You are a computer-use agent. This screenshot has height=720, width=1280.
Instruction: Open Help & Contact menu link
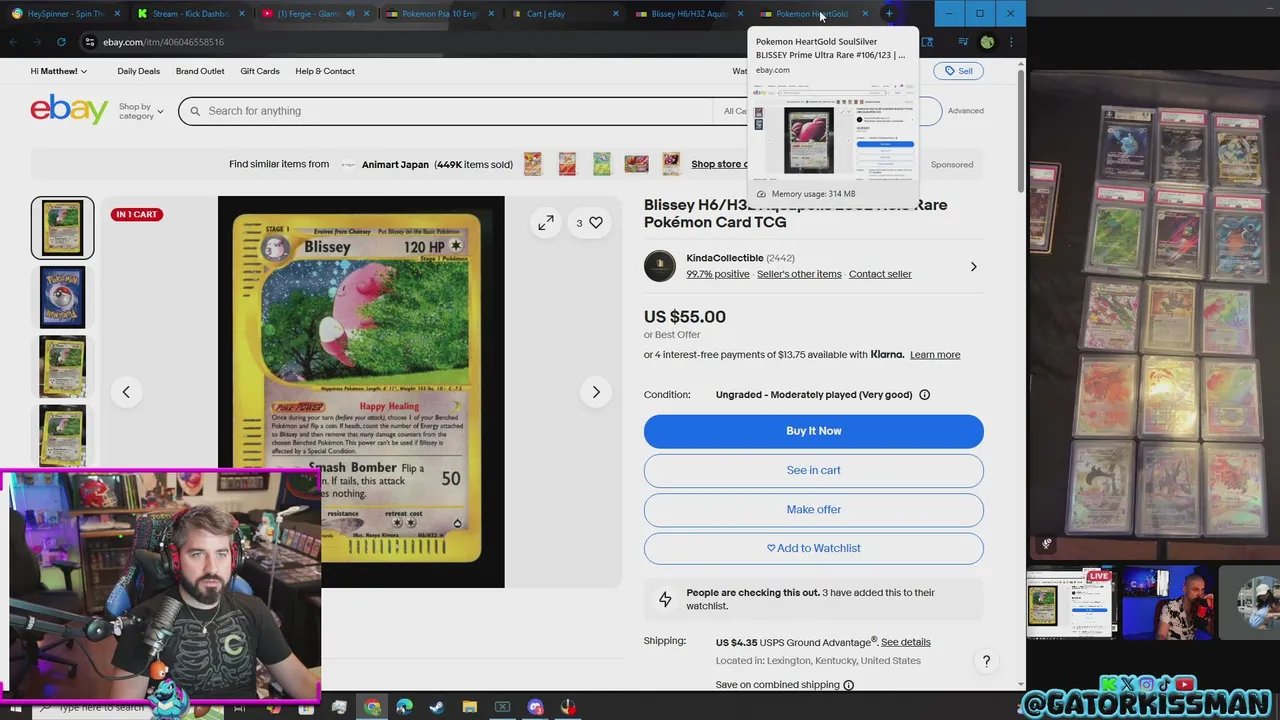(325, 71)
